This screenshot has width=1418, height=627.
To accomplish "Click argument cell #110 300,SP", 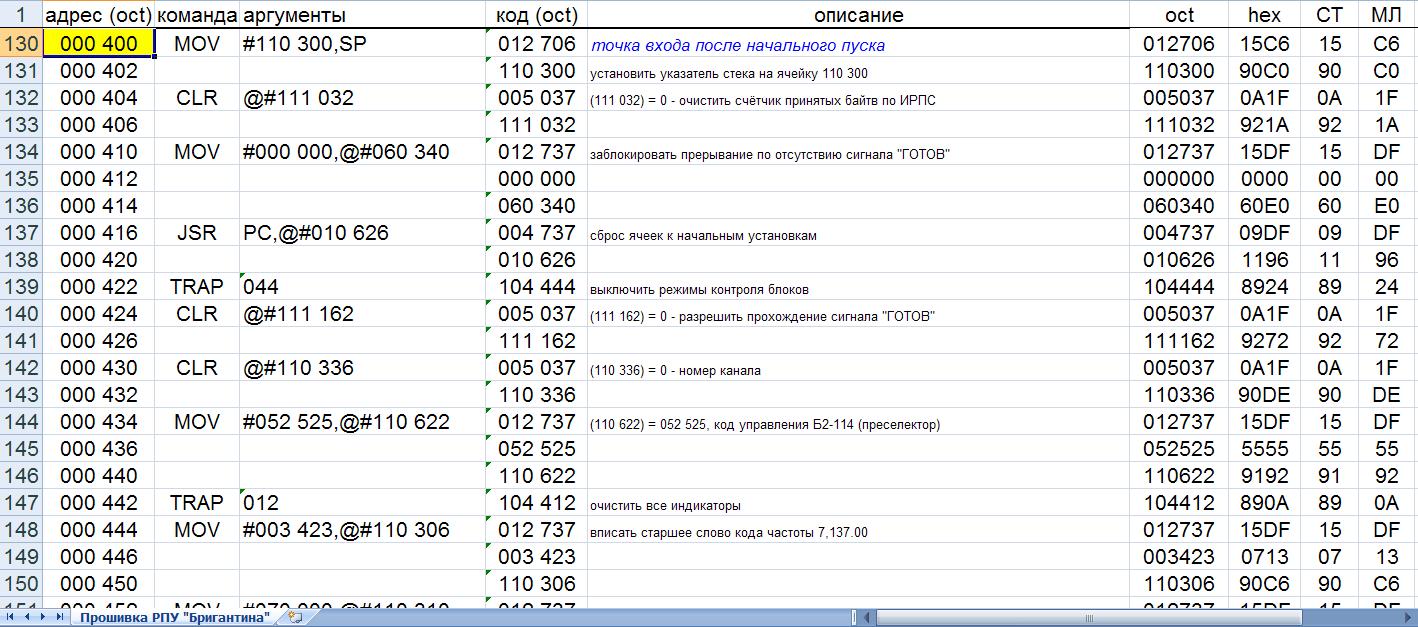I will click(362, 44).
